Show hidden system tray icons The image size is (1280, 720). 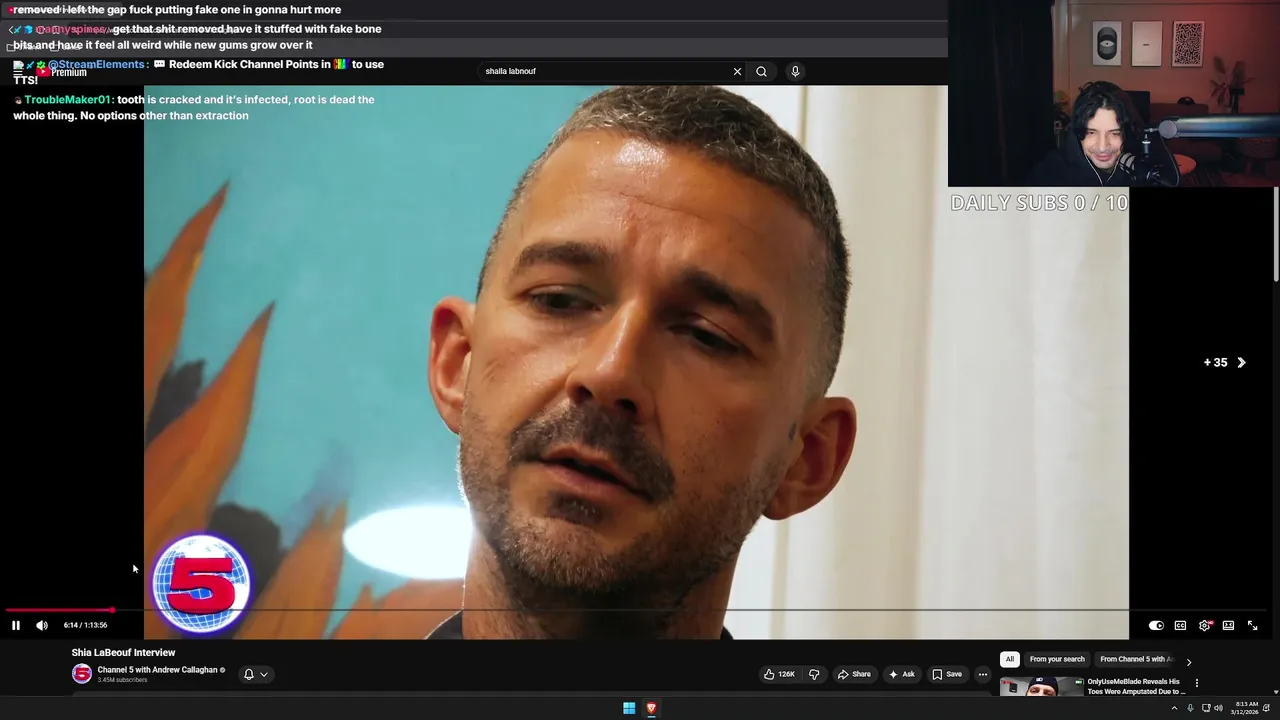pyautogui.click(x=1174, y=708)
